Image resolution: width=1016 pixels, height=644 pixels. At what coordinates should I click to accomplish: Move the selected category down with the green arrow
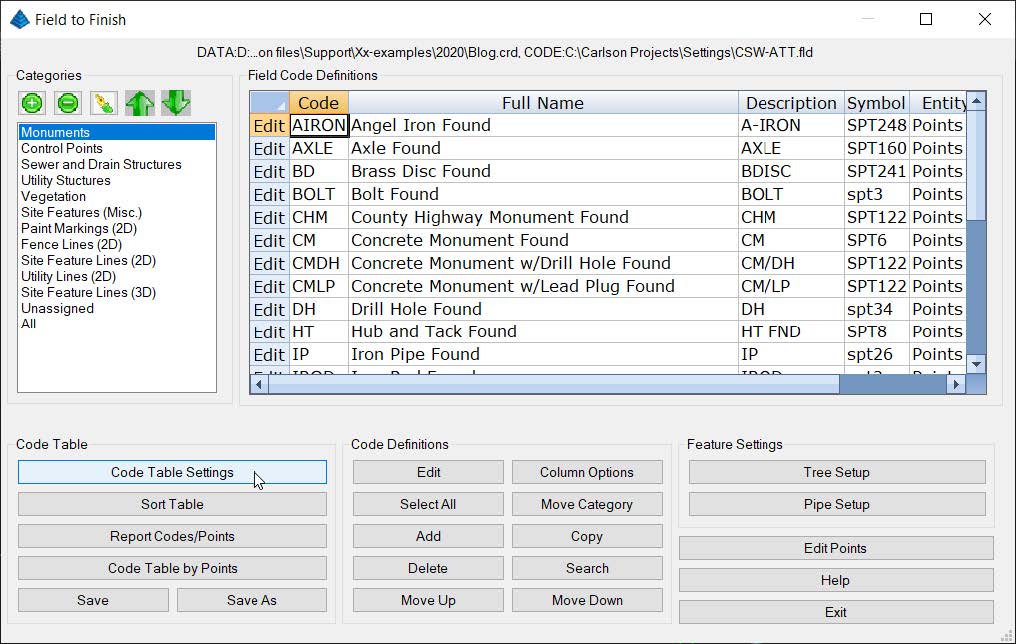tap(176, 102)
